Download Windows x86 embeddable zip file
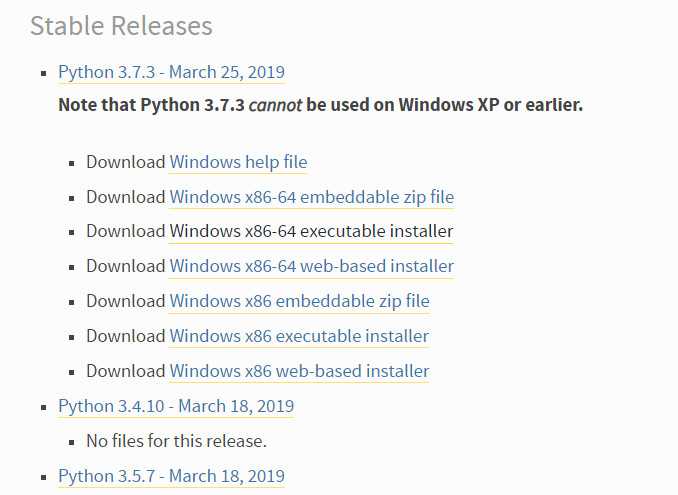The image size is (678, 495). [300, 301]
